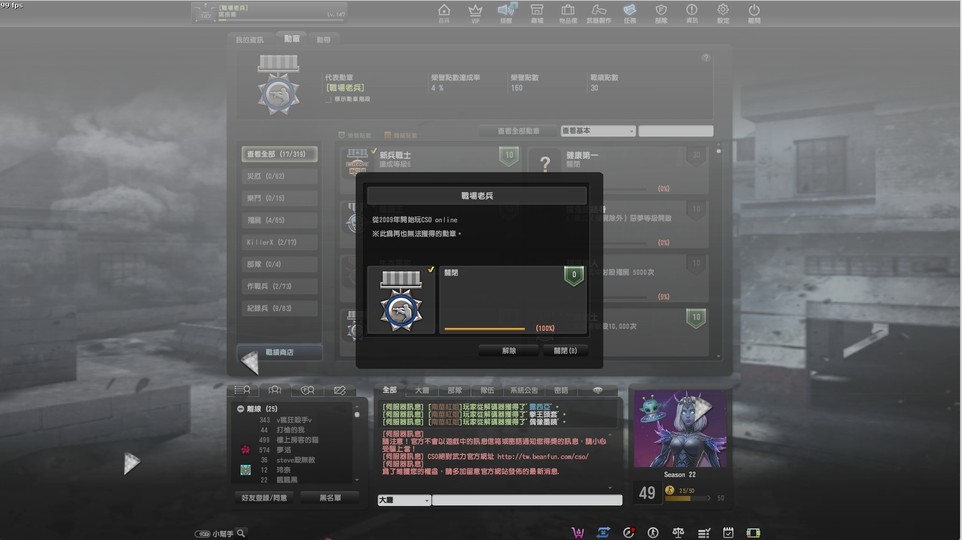962x540 pixels.
Task: Click the friends list scrollbar handle
Action: 357,415
